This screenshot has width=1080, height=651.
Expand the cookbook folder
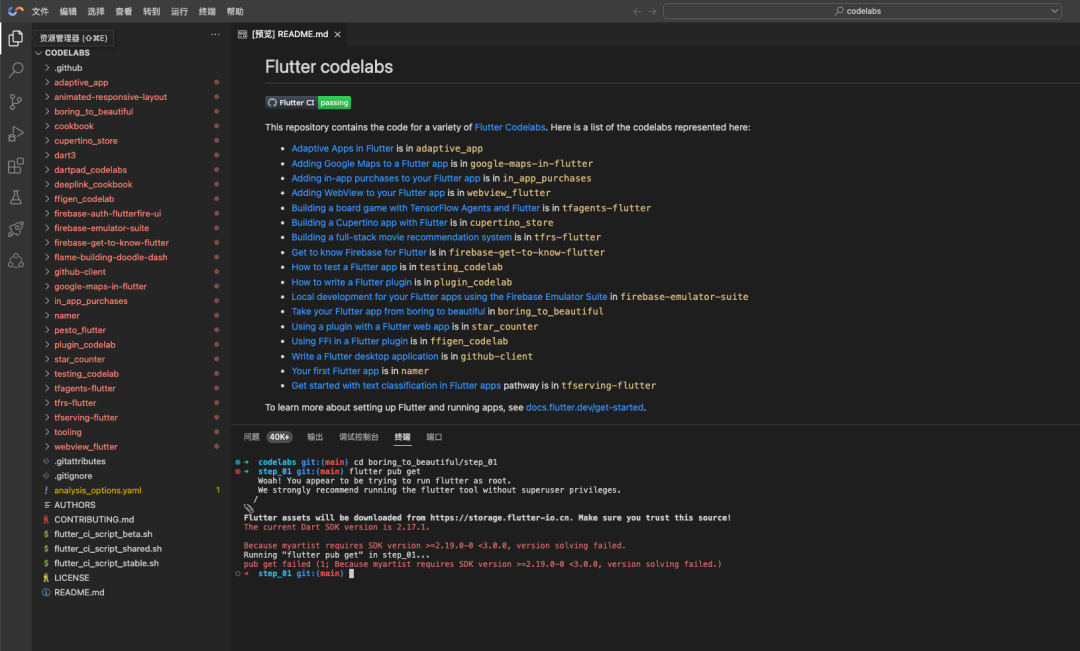(74, 126)
